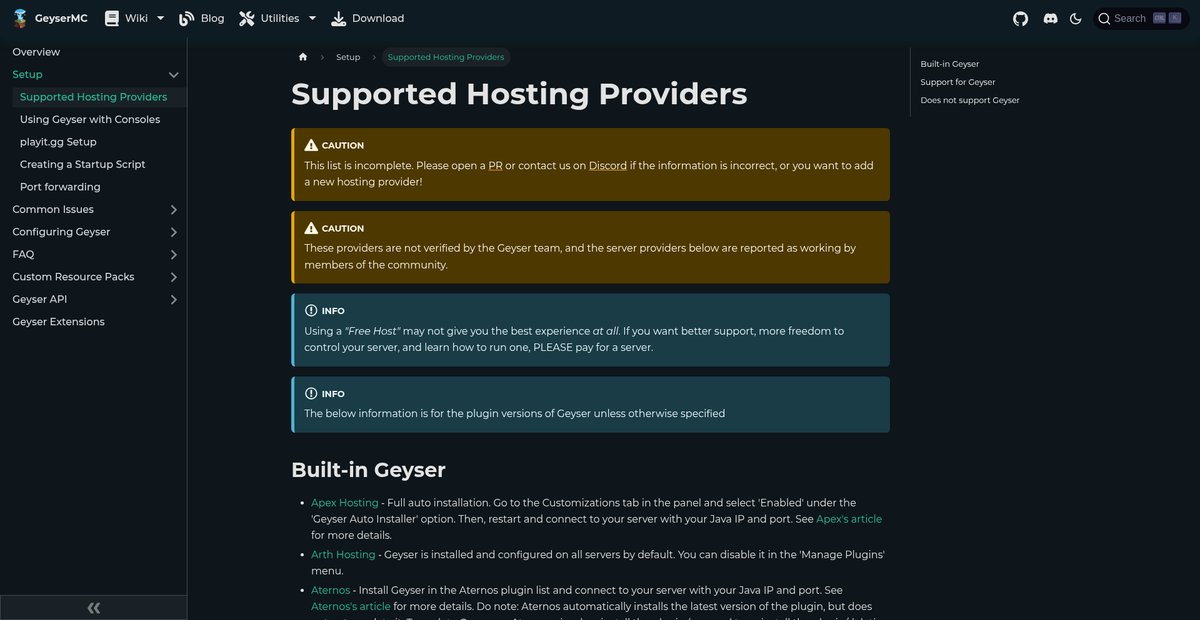Expand Common Issues chevron

click(173, 210)
